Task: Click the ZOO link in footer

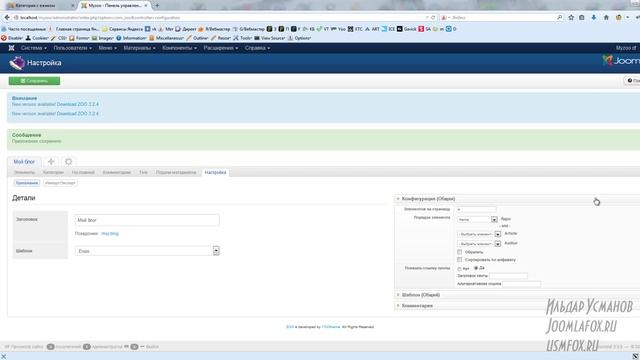Action: pyautogui.click(x=289, y=327)
